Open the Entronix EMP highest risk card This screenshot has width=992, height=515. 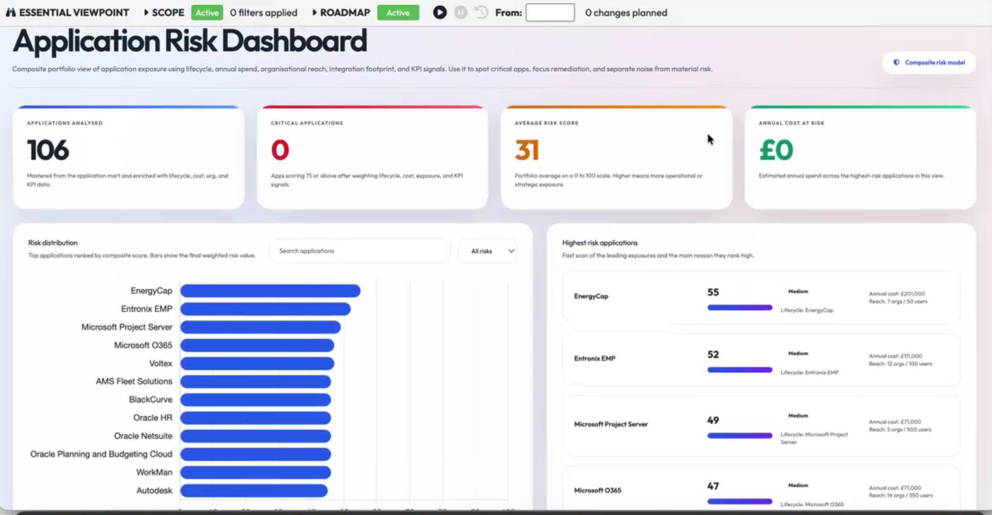[760, 359]
